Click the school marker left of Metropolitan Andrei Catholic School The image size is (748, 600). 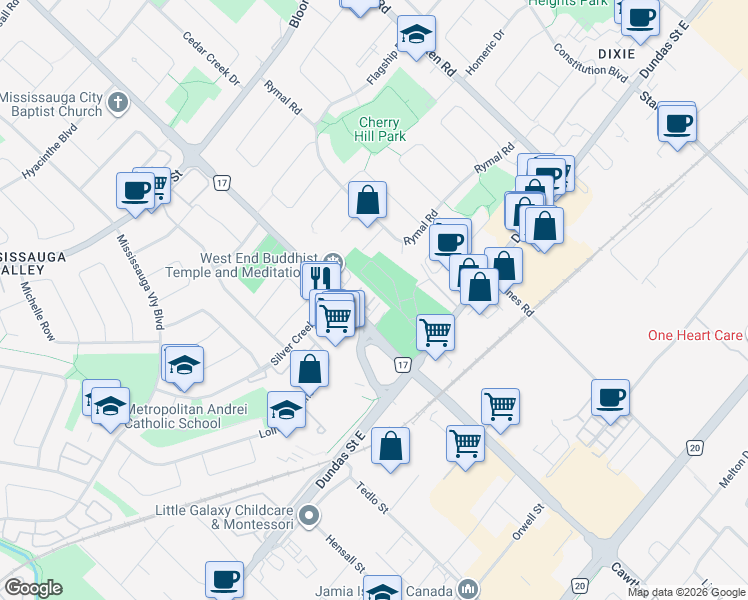click(x=110, y=406)
